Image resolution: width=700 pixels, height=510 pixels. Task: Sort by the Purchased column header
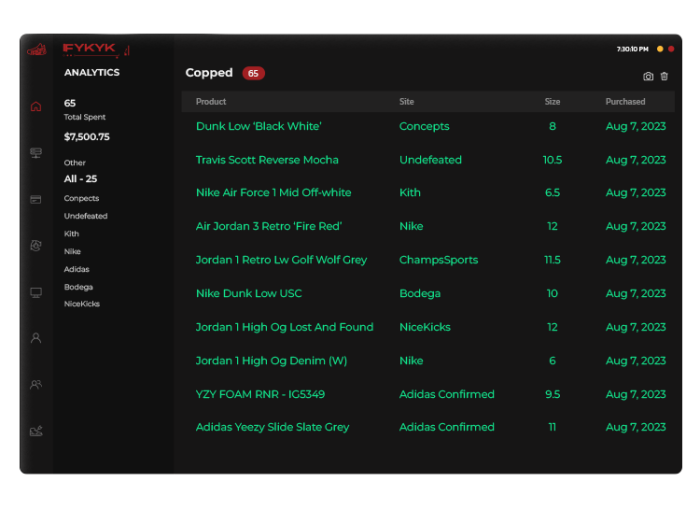[625, 102]
